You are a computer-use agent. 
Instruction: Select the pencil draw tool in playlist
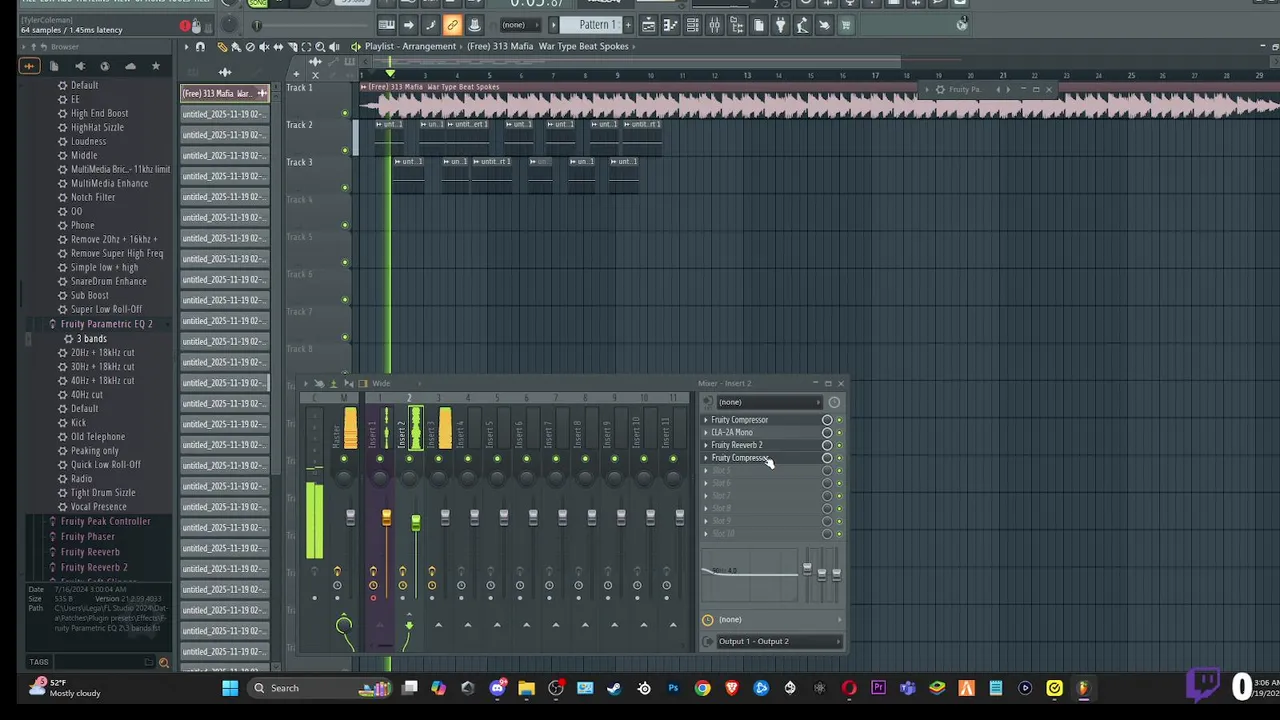222,47
